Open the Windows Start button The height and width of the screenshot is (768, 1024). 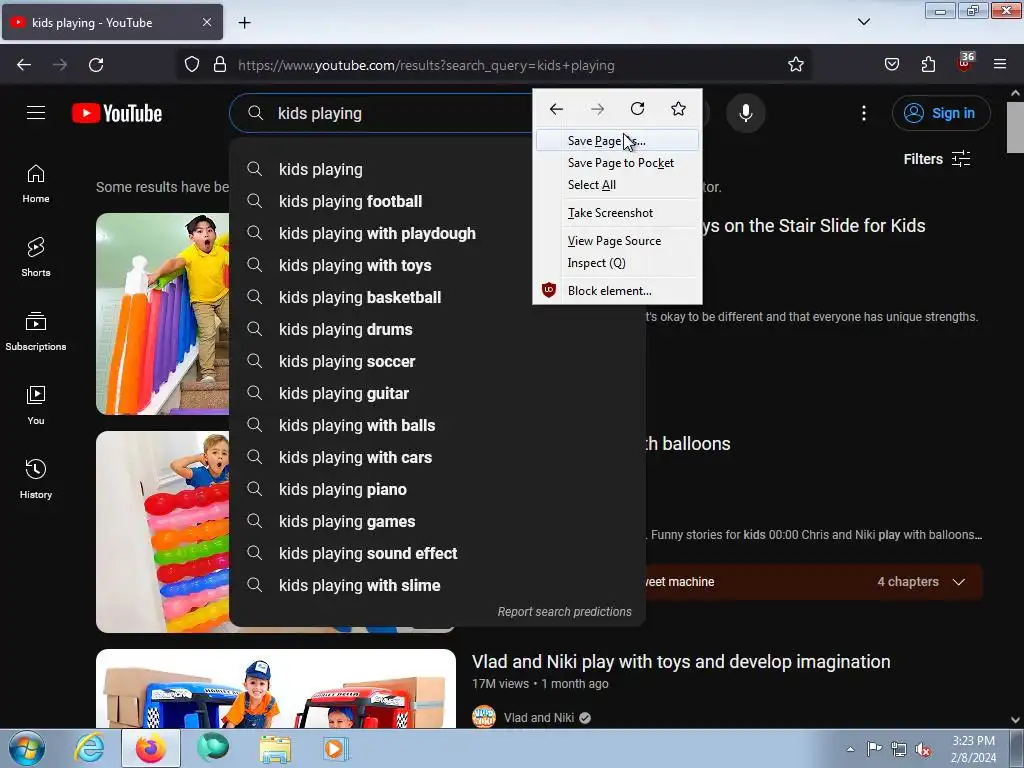click(27, 748)
